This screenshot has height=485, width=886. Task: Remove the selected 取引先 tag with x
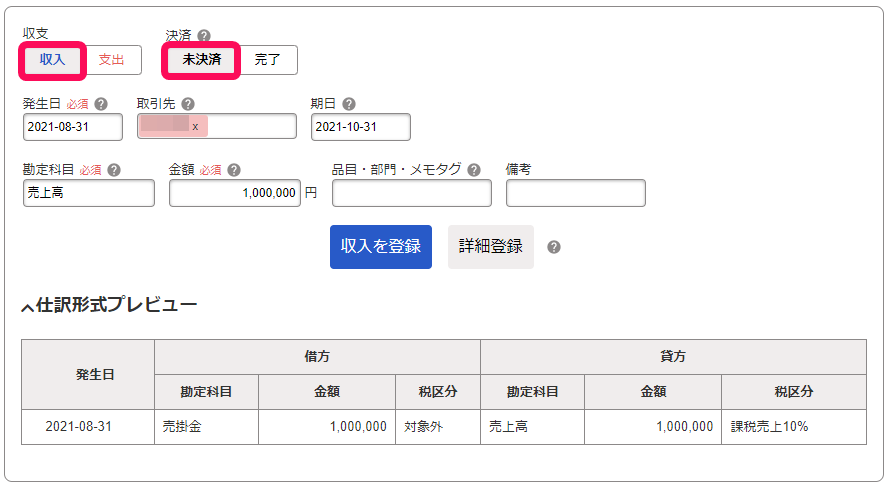(195, 127)
